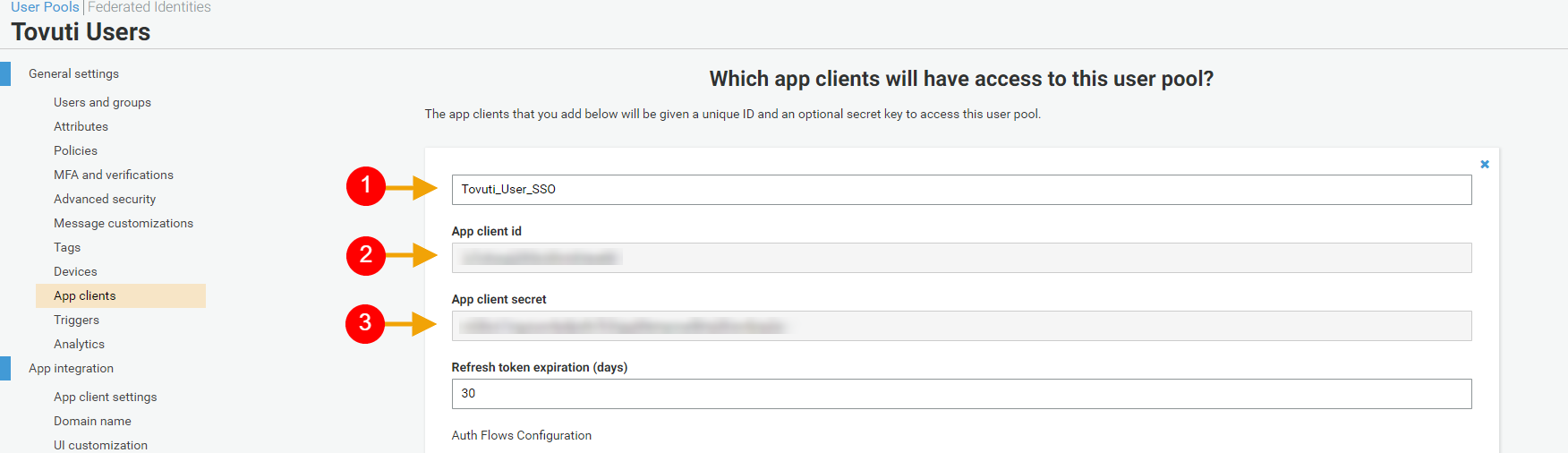Image resolution: width=1568 pixels, height=453 pixels.
Task: Select the highlighted App clients item
Action: (85, 295)
